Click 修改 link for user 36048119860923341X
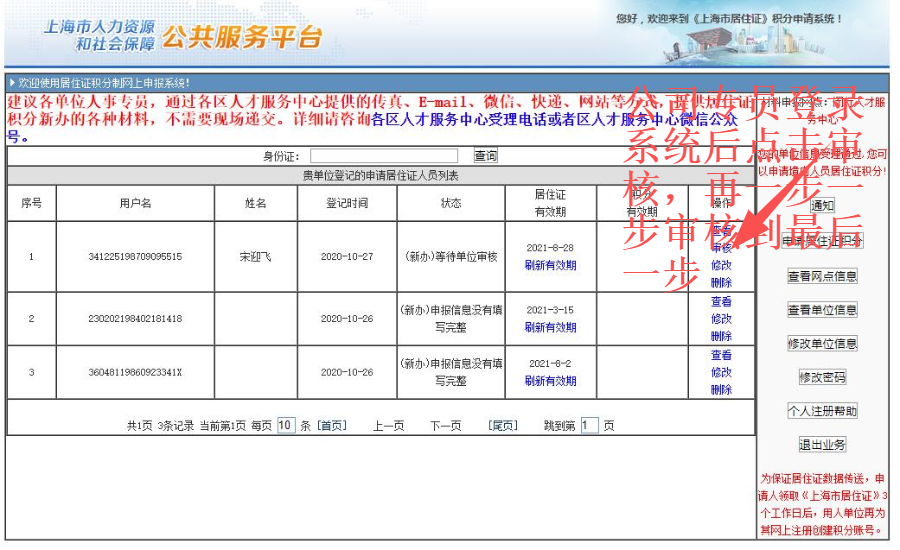Image resolution: width=900 pixels, height=550 pixels. coord(721,372)
